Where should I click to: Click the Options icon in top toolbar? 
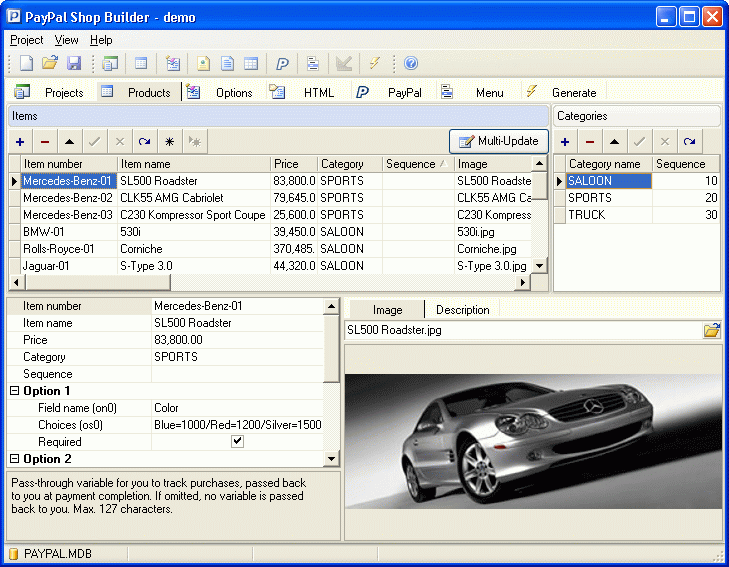tap(172, 63)
